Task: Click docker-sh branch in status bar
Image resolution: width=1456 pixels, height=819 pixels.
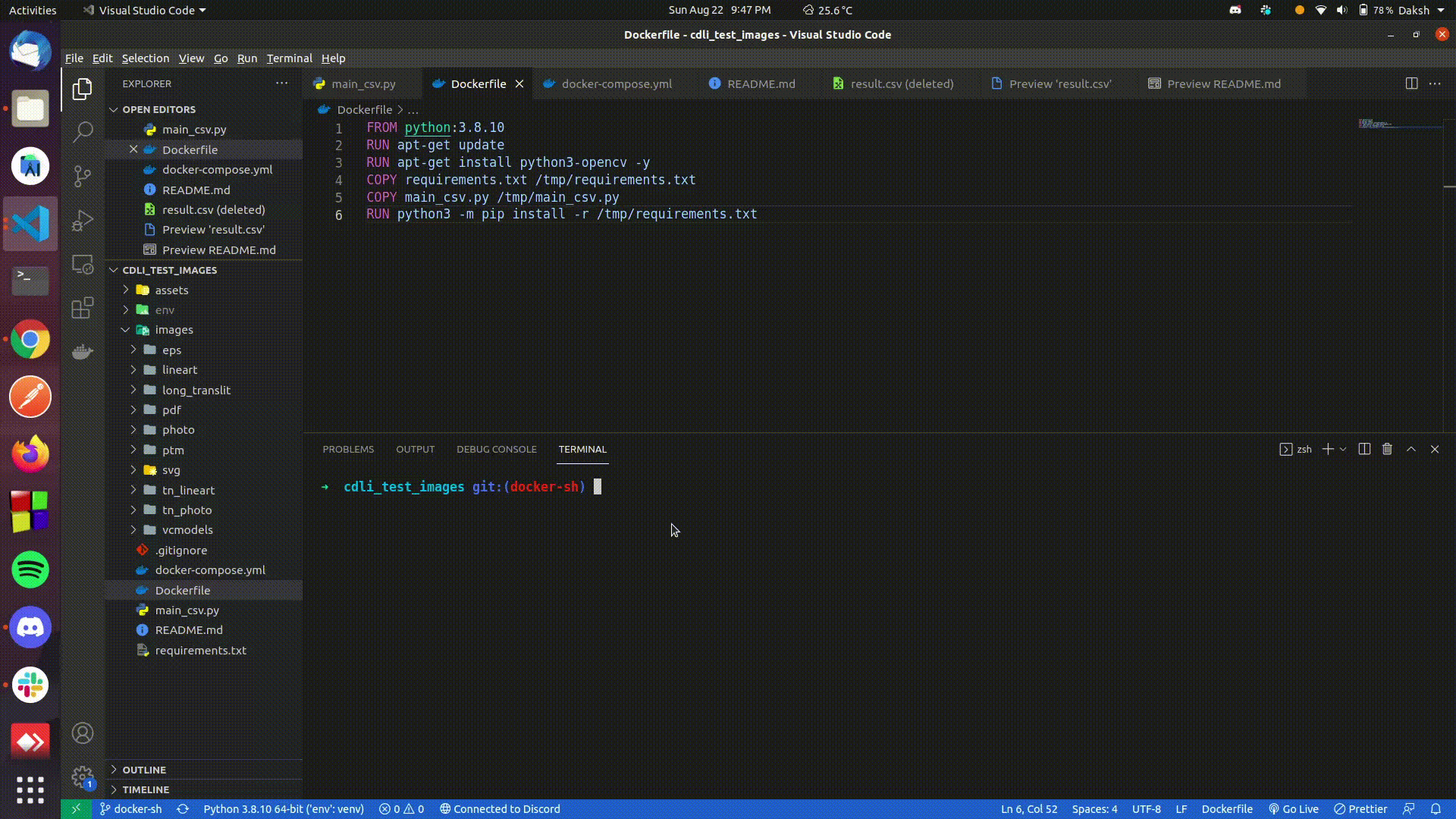Action: pyautogui.click(x=131, y=809)
